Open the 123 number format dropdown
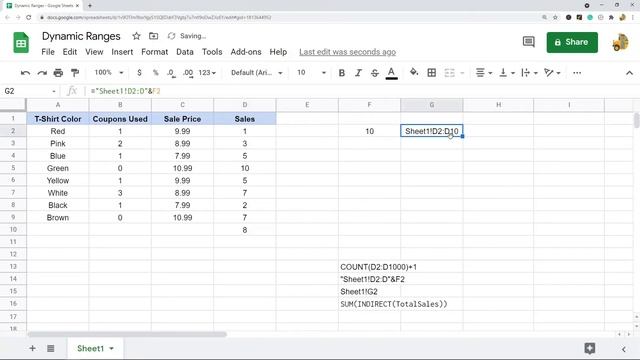The width and height of the screenshot is (640, 360). (x=207, y=73)
